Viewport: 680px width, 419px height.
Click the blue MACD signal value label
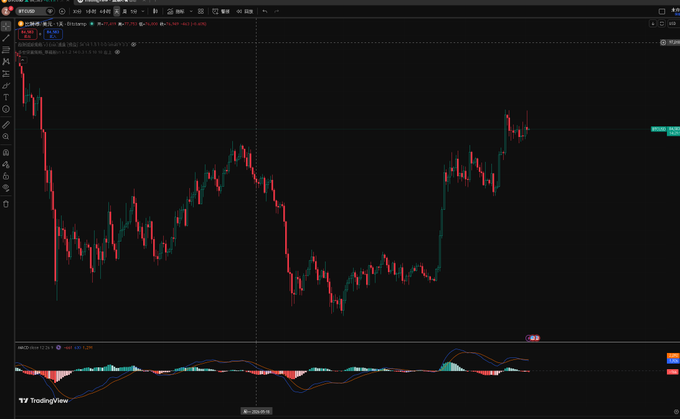pos(673,361)
